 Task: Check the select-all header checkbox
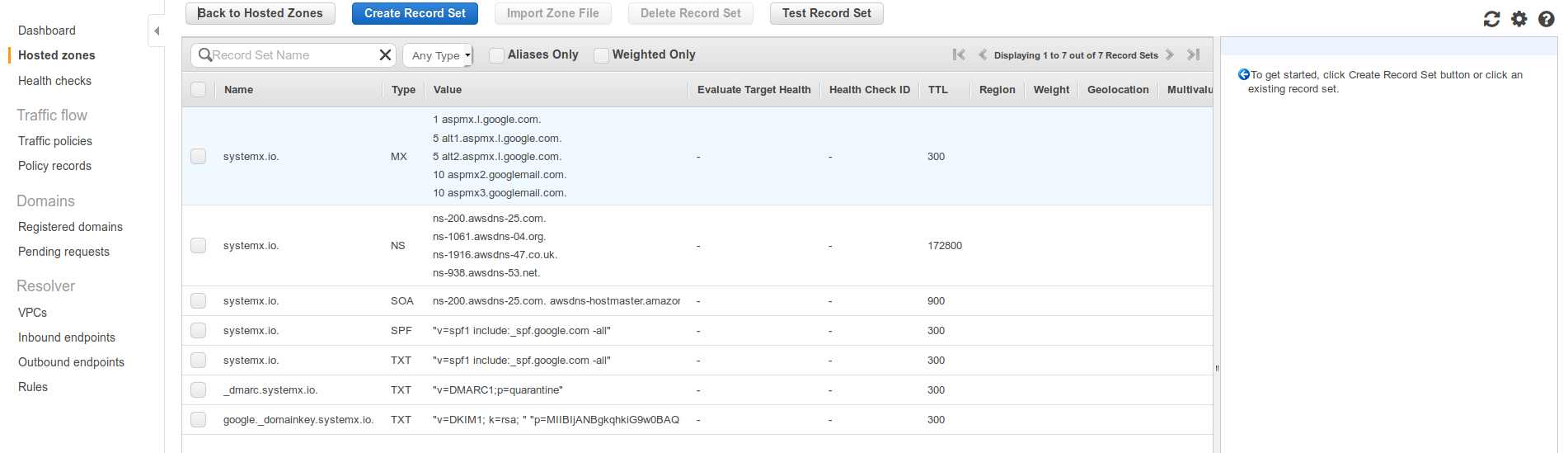198,89
